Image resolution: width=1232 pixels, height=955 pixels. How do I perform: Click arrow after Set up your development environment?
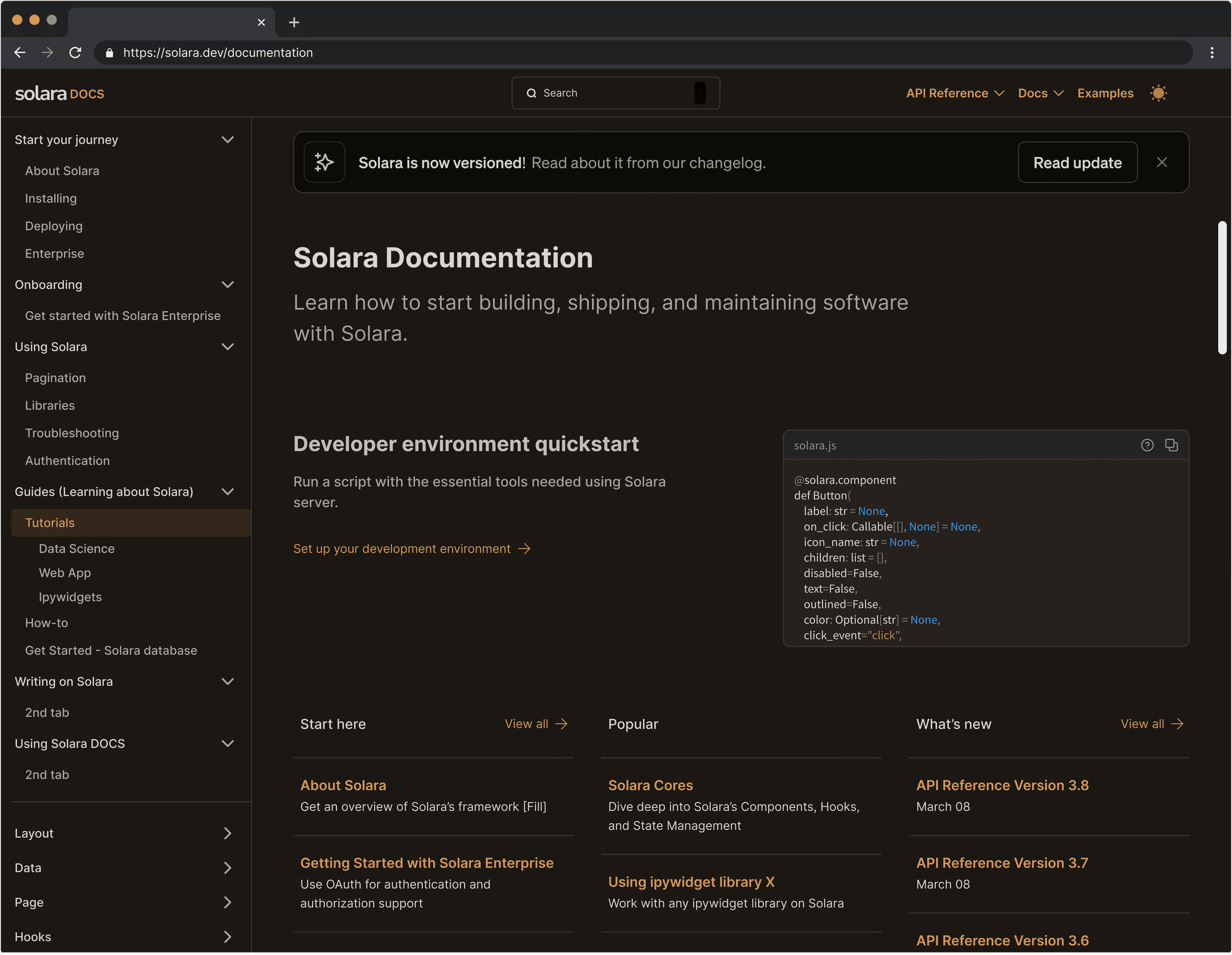pos(524,549)
